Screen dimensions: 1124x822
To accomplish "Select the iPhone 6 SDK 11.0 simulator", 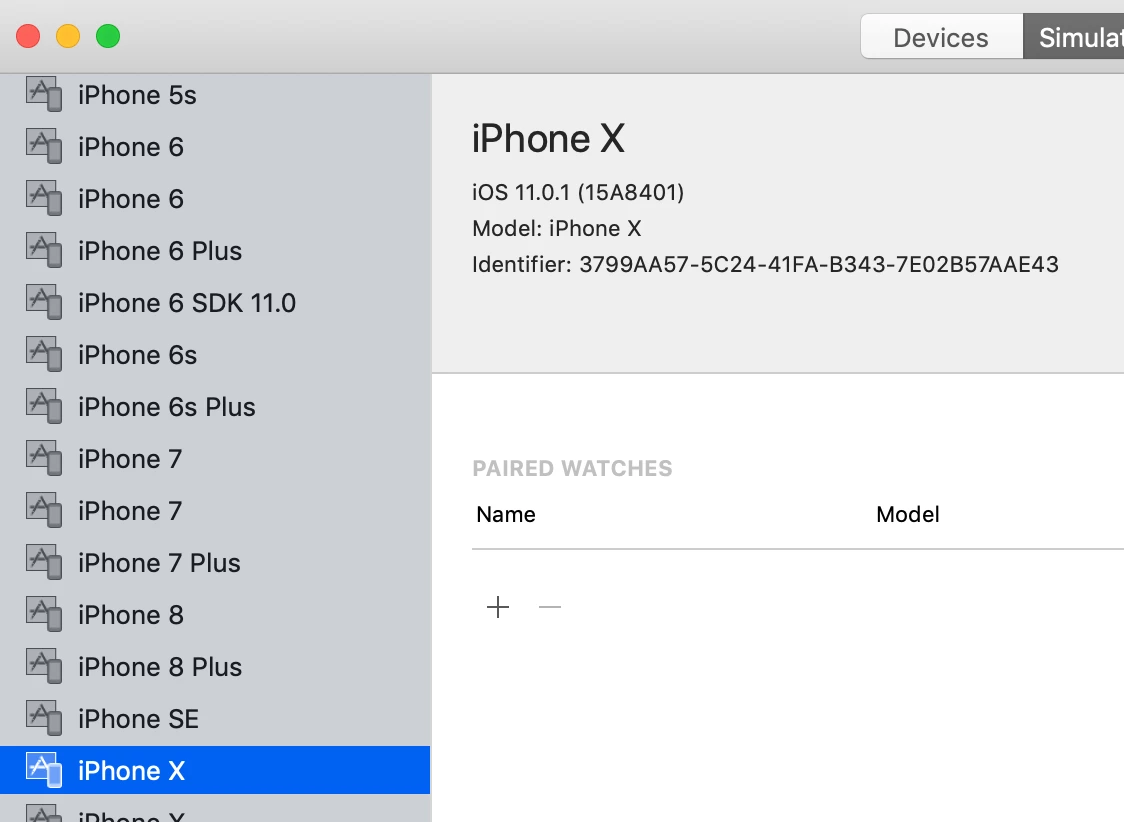I will pos(215,302).
